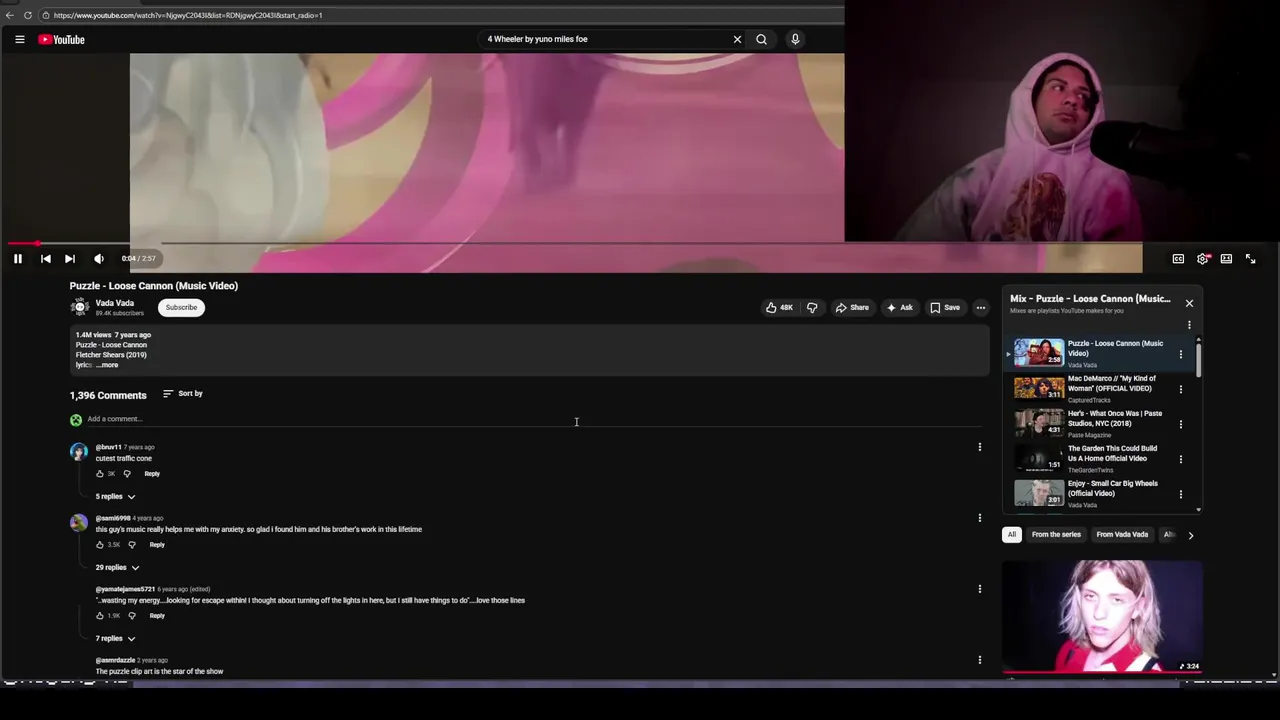The height and width of the screenshot is (720, 1280).
Task: Run search with the magnifier icon
Action: pos(761,39)
